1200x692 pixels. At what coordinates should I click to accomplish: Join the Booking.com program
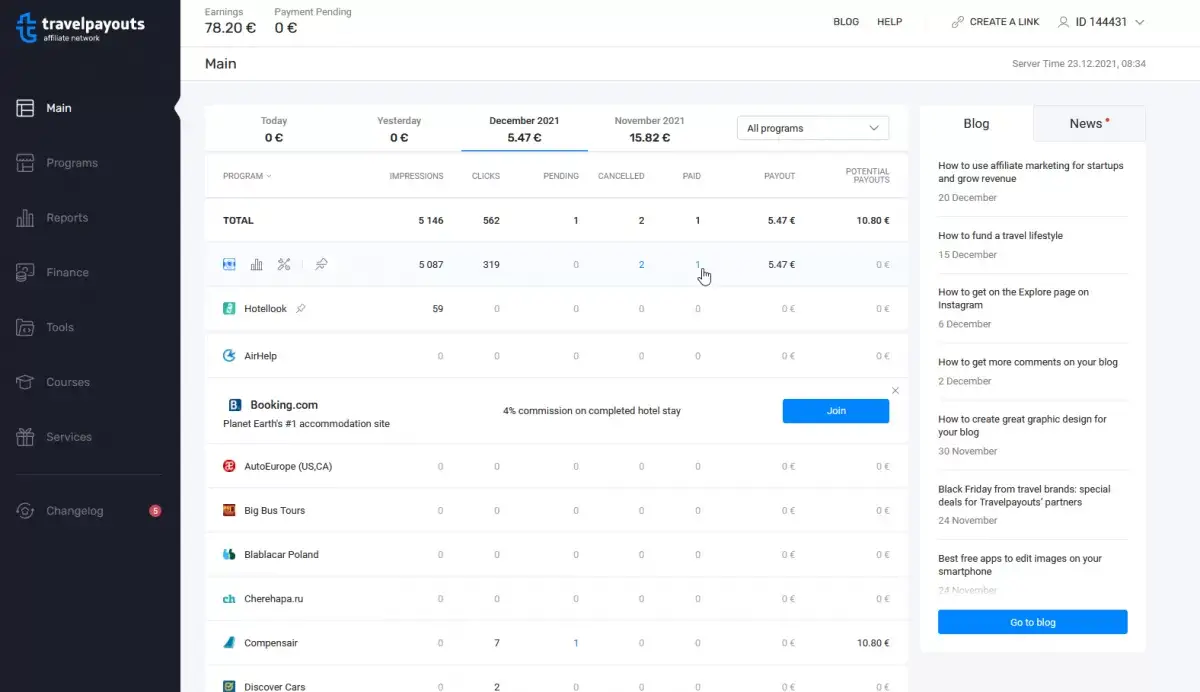(x=836, y=411)
